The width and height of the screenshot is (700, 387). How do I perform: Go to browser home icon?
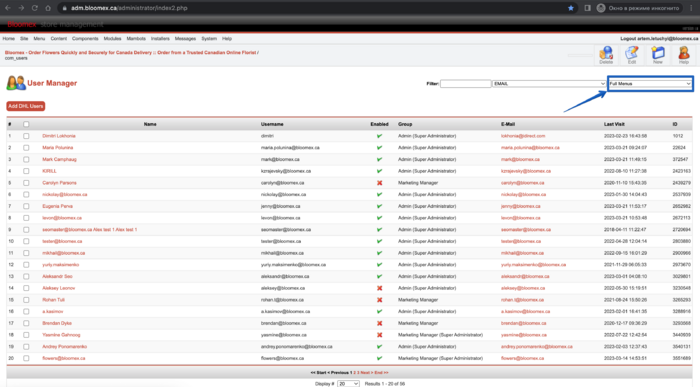(x=48, y=8)
